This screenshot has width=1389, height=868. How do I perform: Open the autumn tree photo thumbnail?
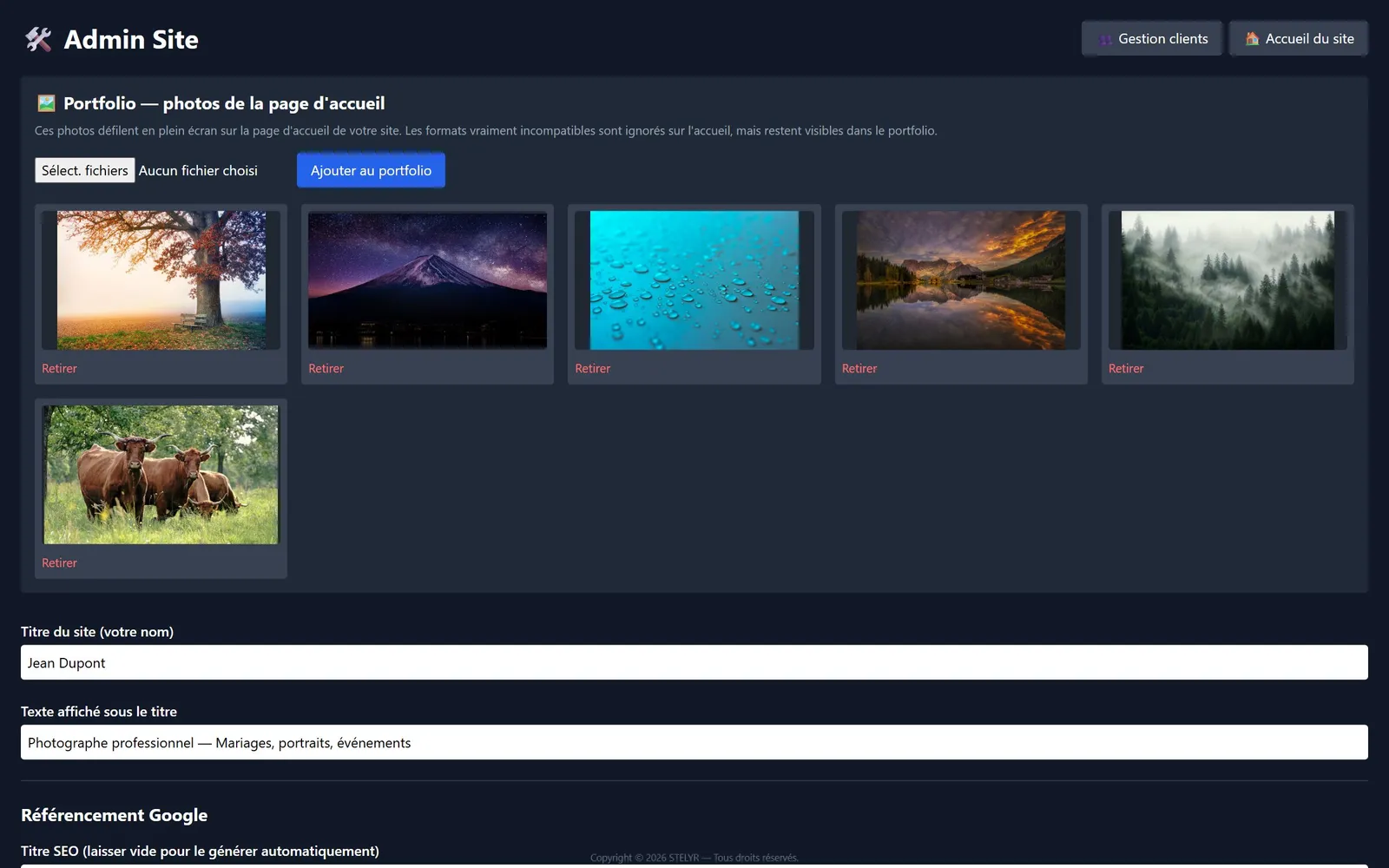point(161,280)
